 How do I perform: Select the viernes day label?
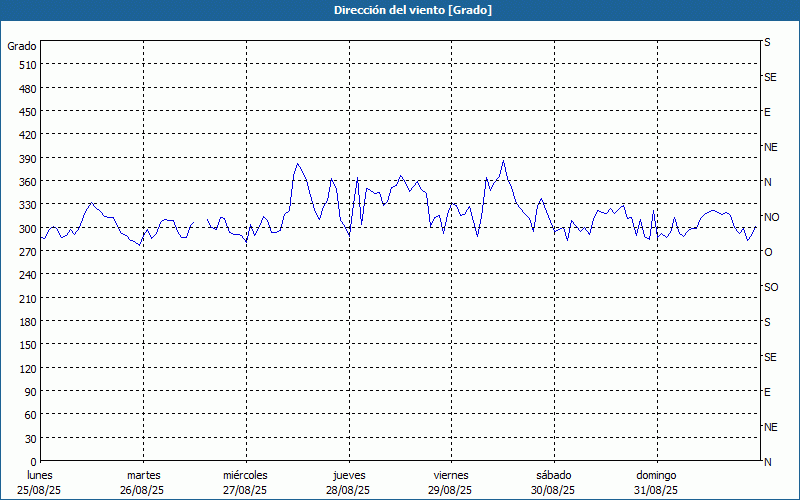tap(451, 475)
